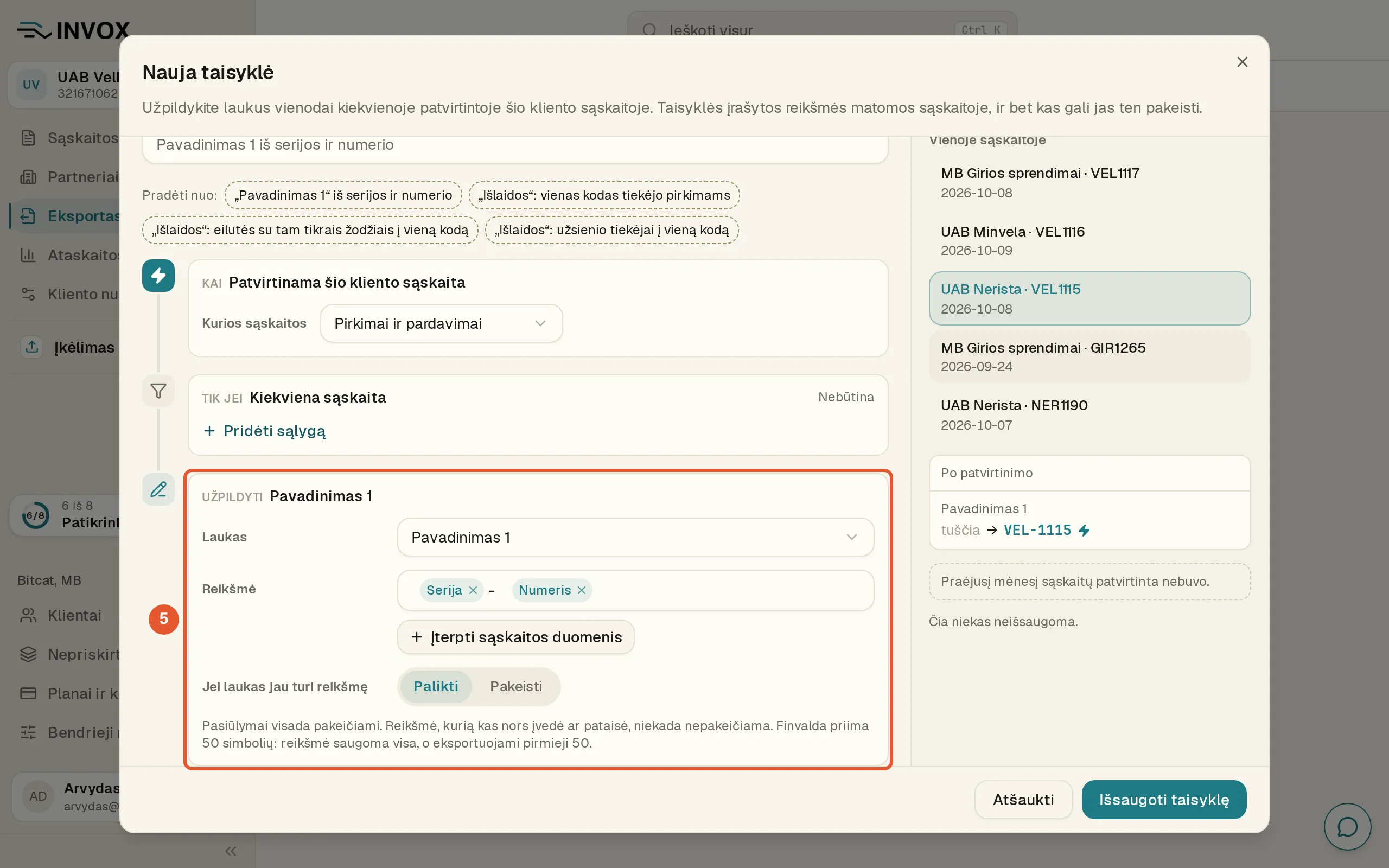Click Įterpti sąskaitos duomenis button
1389x868 pixels.
[515, 637]
